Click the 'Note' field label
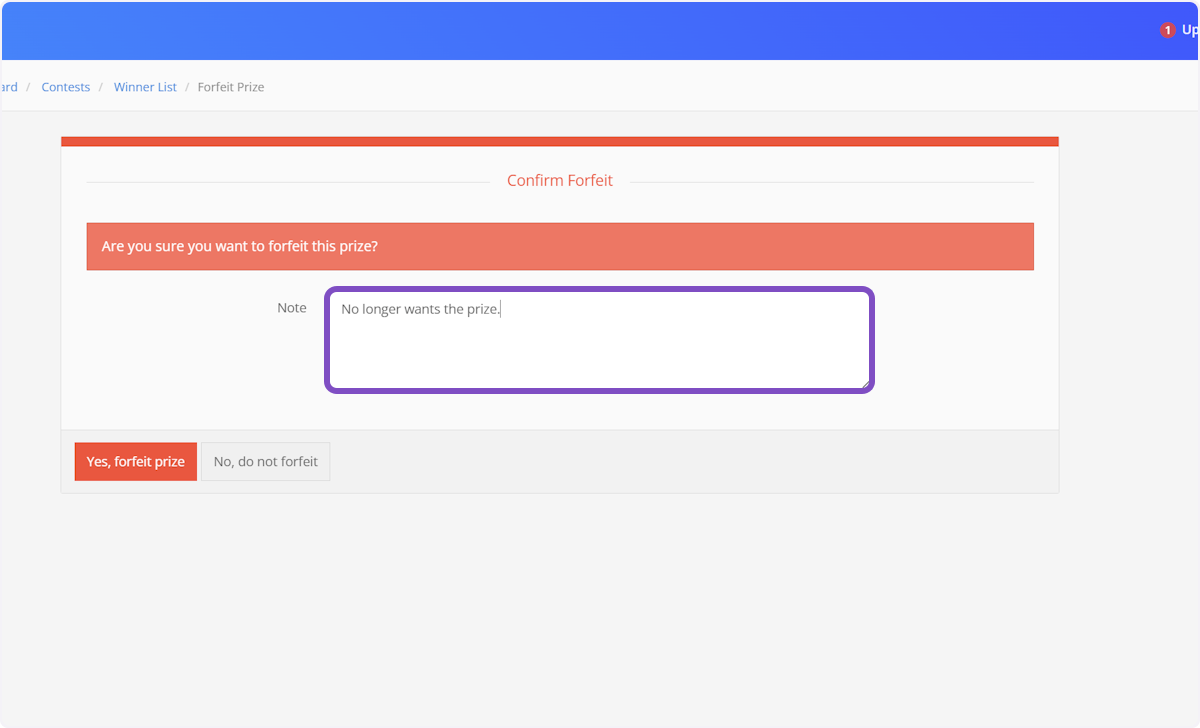The image size is (1200, 728). click(292, 308)
